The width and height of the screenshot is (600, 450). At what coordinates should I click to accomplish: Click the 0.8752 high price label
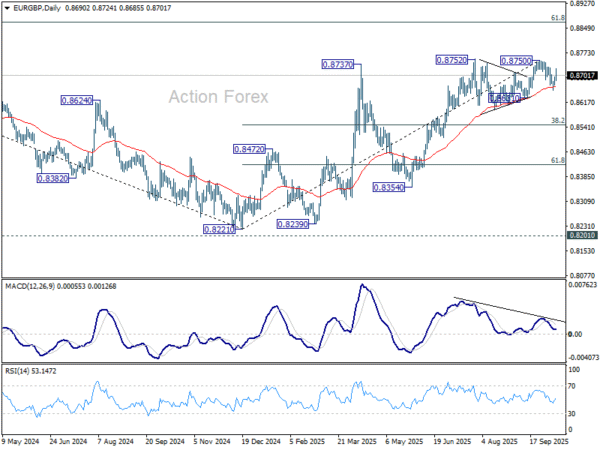453,60
